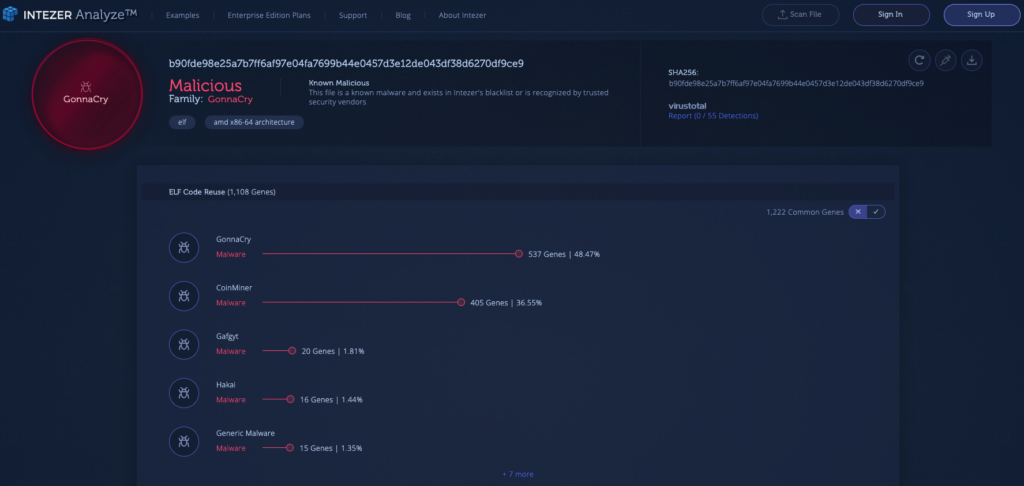Click the large GonnaCry verdict circle

(83, 94)
